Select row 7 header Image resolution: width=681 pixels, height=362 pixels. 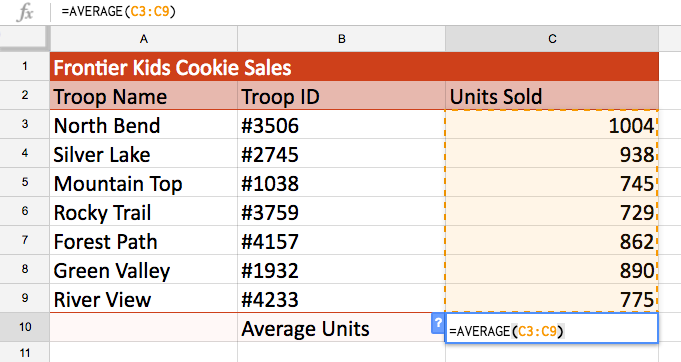(x=25, y=240)
